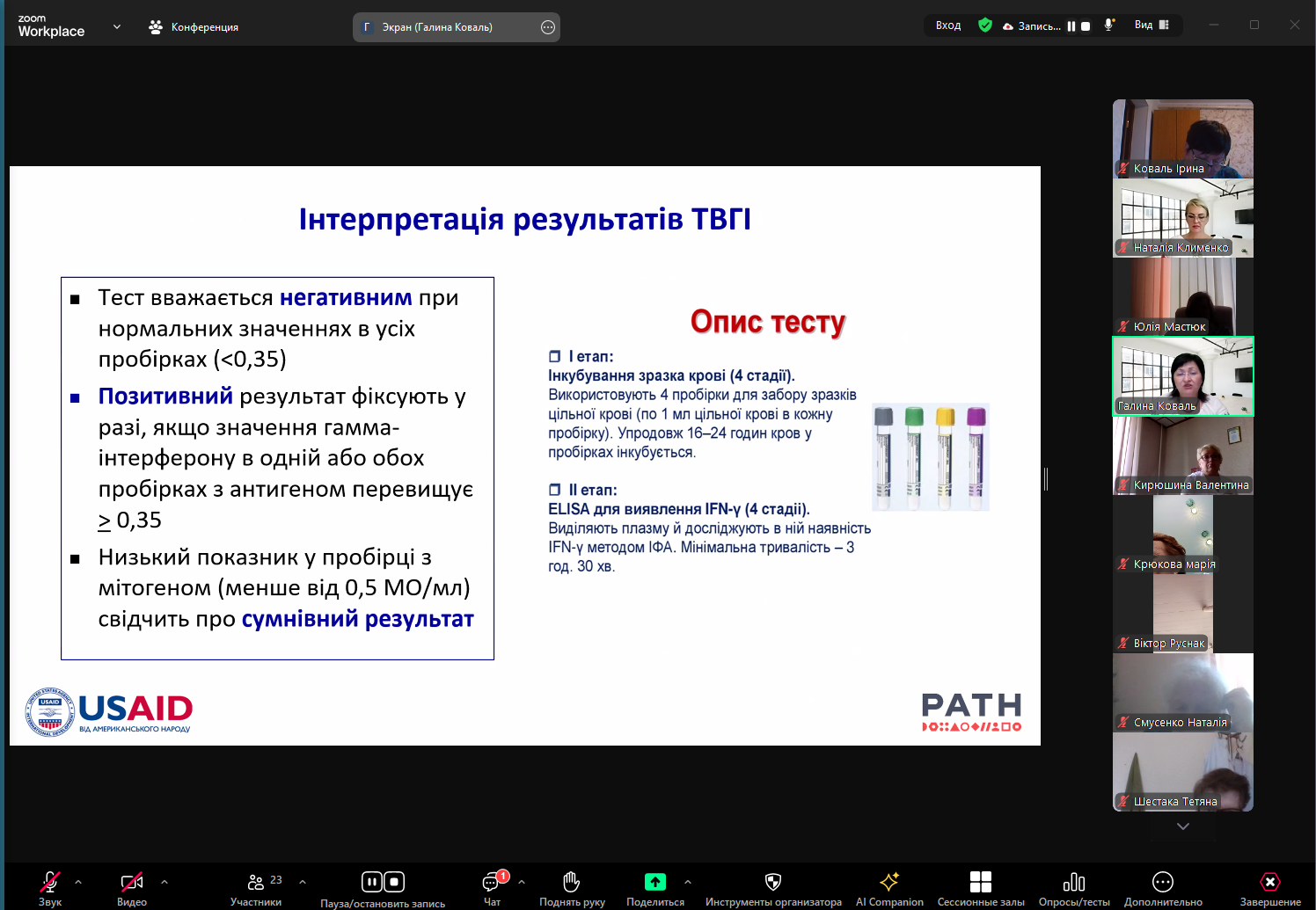This screenshot has width=1316, height=910.
Task: Expand video options arrow beside Видео
Action: pyautogui.click(x=164, y=882)
